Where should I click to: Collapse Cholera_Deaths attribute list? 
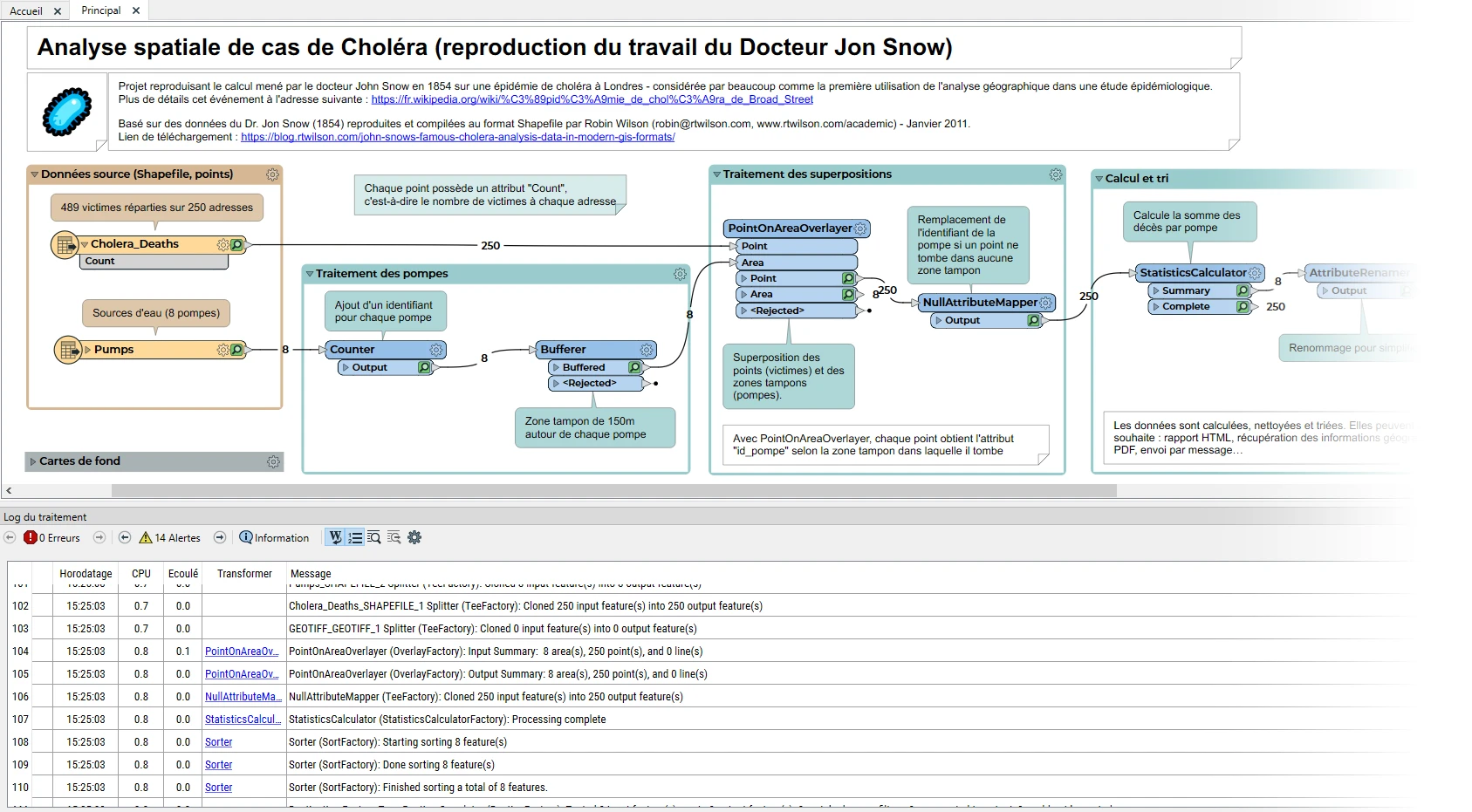(x=85, y=245)
